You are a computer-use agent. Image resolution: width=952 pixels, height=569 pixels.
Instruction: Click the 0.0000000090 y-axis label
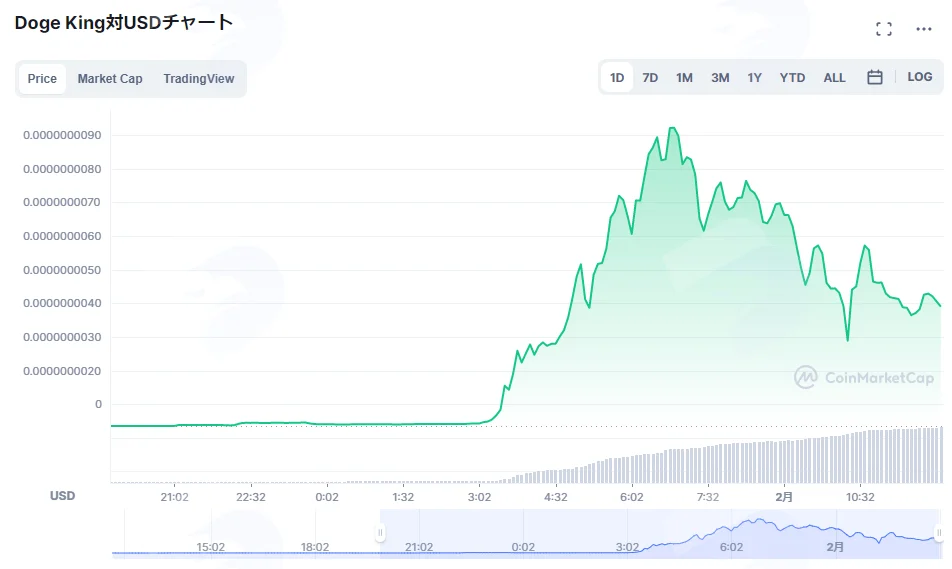[x=62, y=135]
